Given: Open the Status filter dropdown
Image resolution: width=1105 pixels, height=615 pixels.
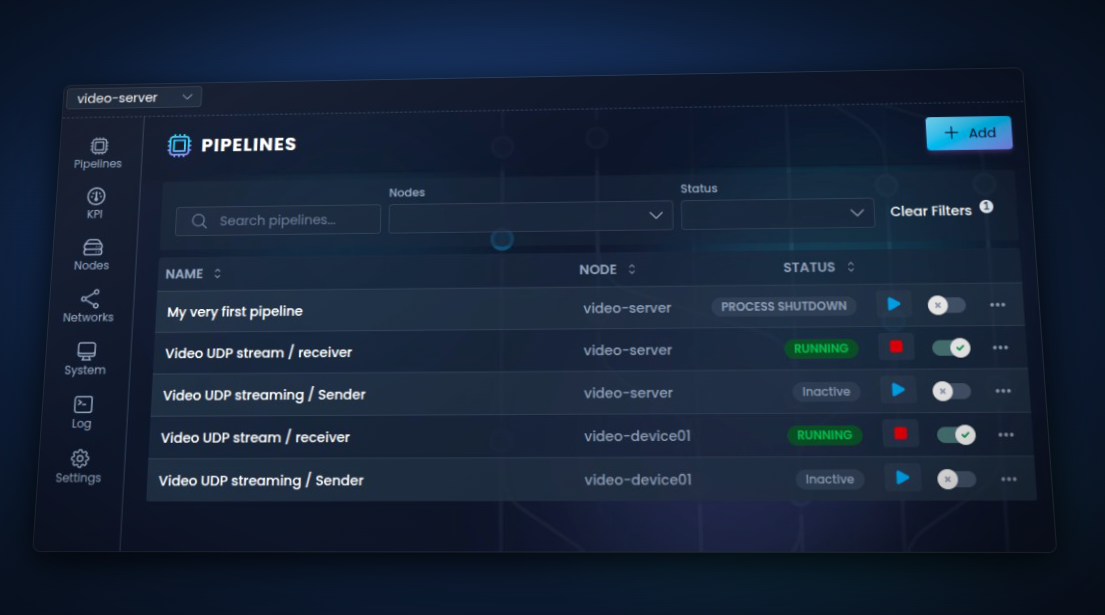Looking at the screenshot, I should (x=778, y=212).
